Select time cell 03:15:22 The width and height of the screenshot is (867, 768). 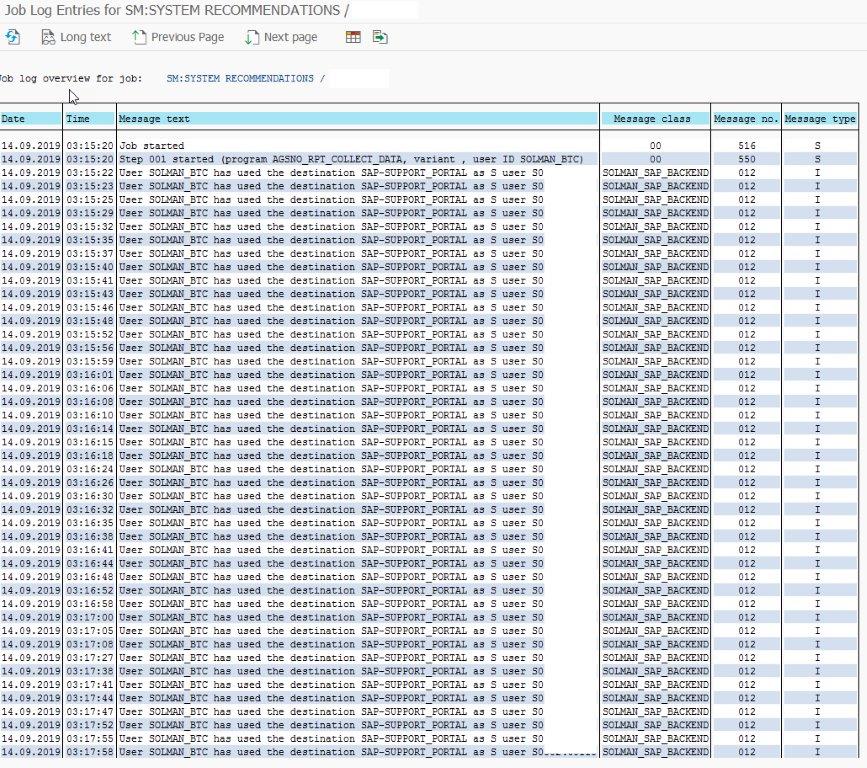pos(90,173)
